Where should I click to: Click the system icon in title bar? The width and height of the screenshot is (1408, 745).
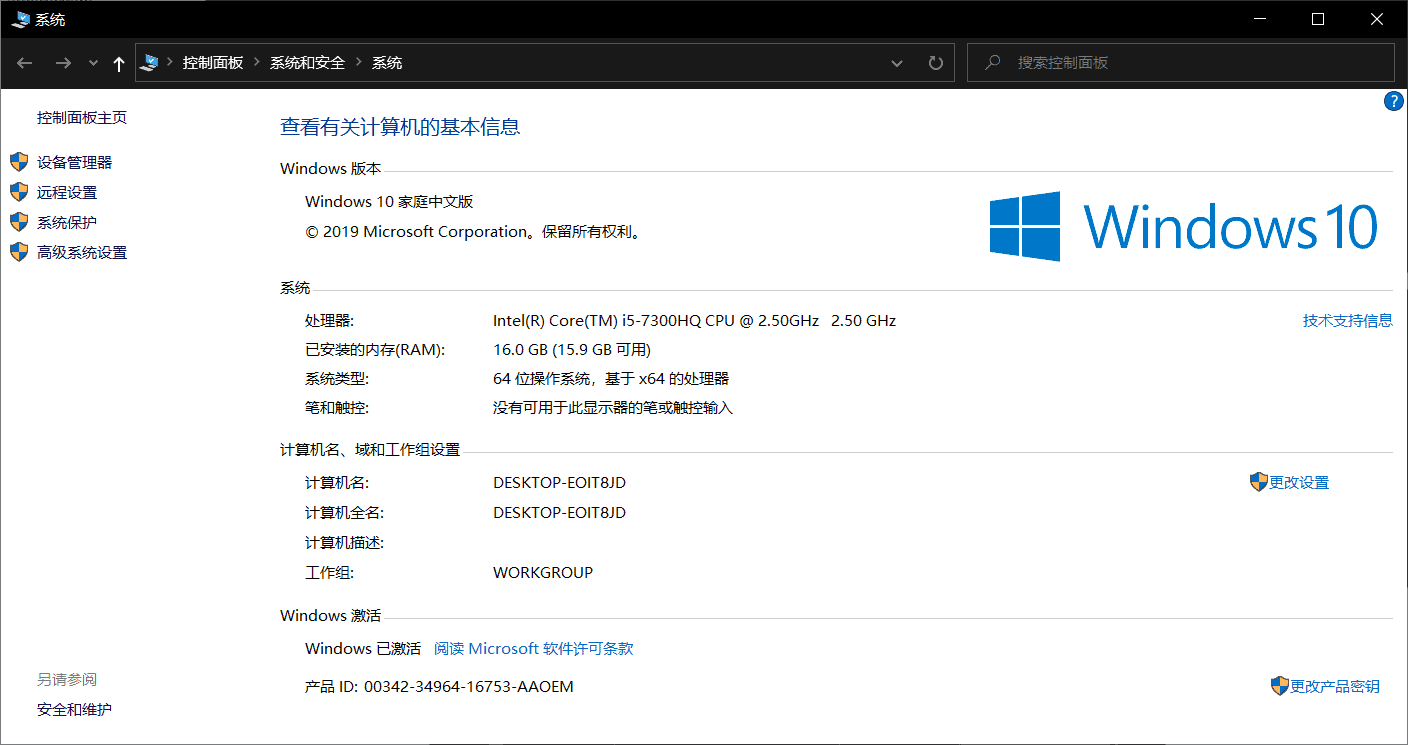(x=20, y=19)
